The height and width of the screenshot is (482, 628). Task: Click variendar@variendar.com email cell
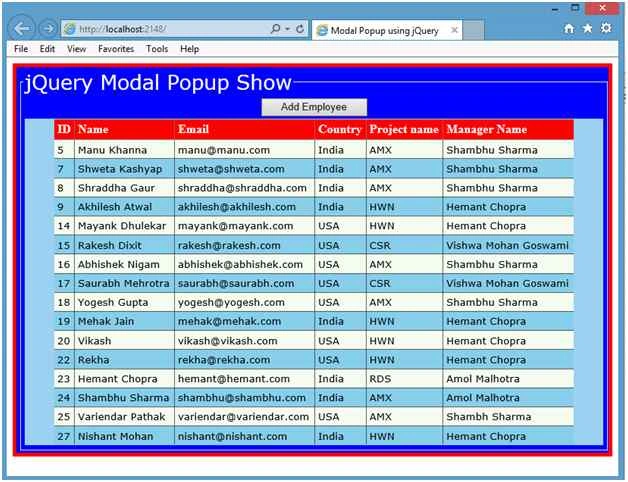click(x=244, y=417)
